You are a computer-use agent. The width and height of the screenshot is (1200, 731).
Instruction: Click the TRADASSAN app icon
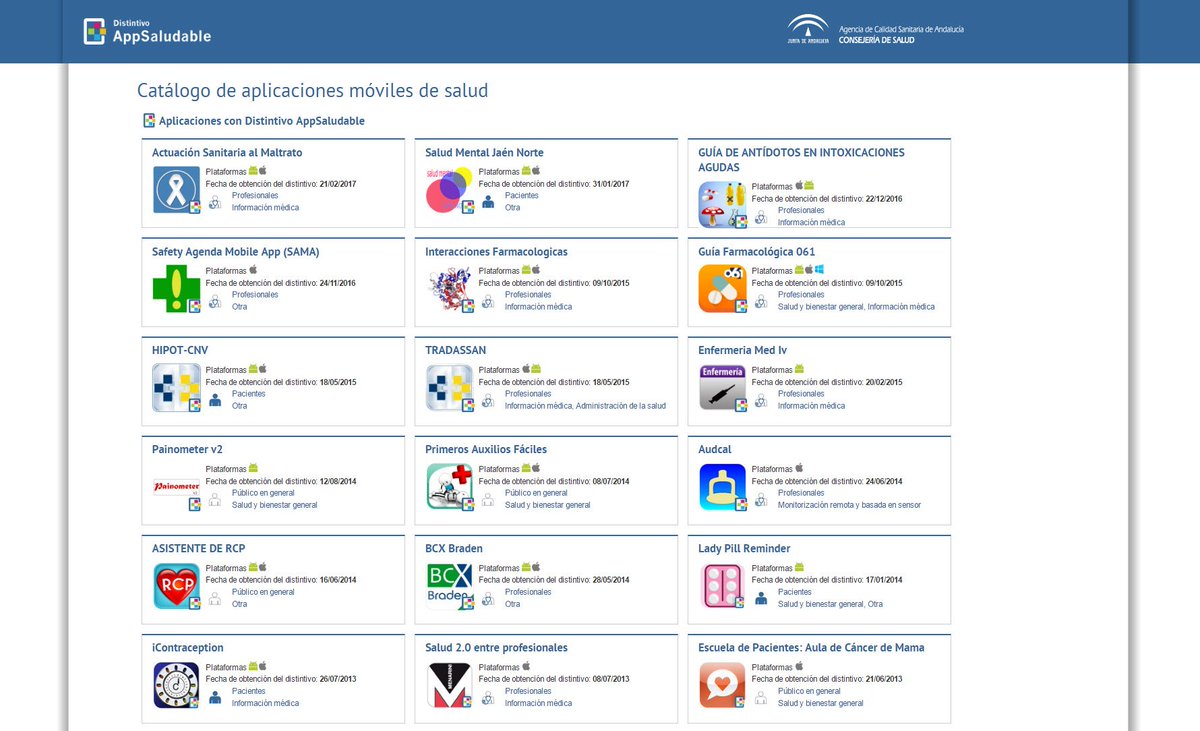click(450, 388)
